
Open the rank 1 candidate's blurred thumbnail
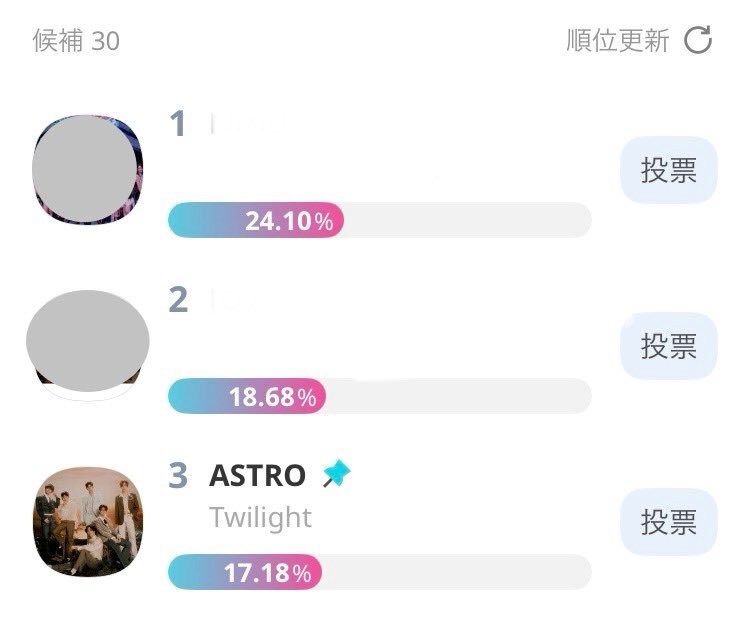(88, 169)
